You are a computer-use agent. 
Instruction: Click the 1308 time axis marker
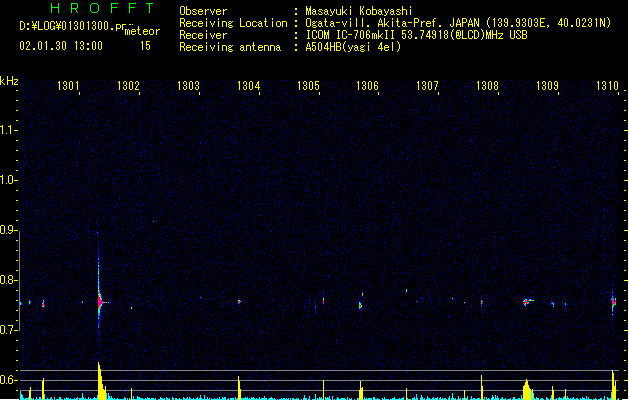click(x=487, y=85)
